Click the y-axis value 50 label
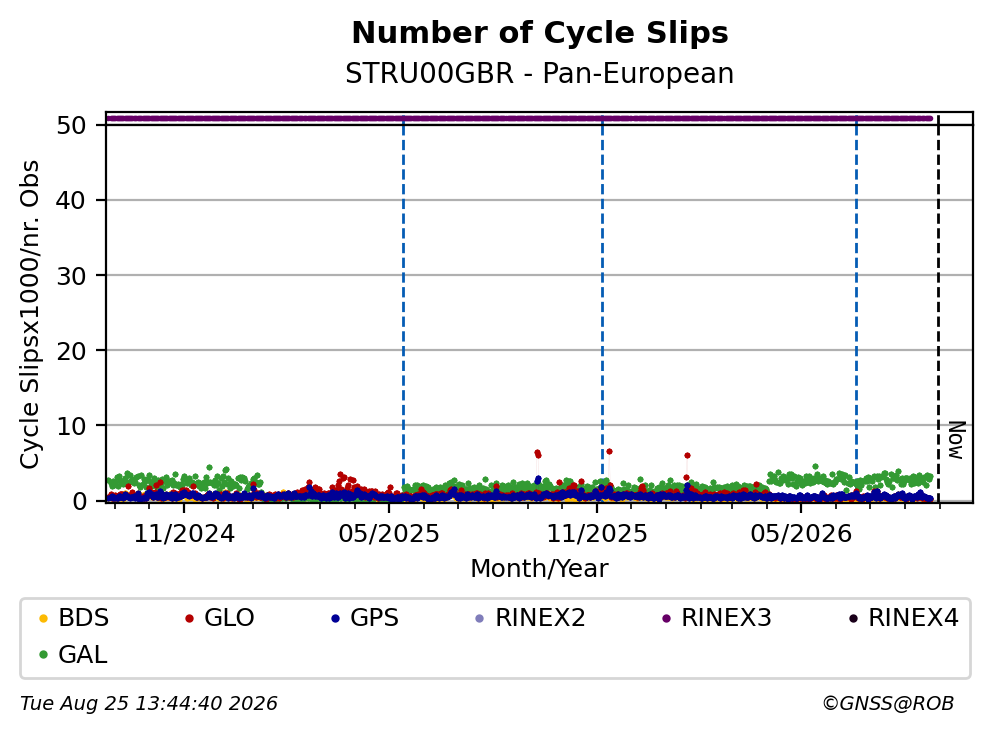The width and height of the screenshot is (993, 734). coord(71,125)
